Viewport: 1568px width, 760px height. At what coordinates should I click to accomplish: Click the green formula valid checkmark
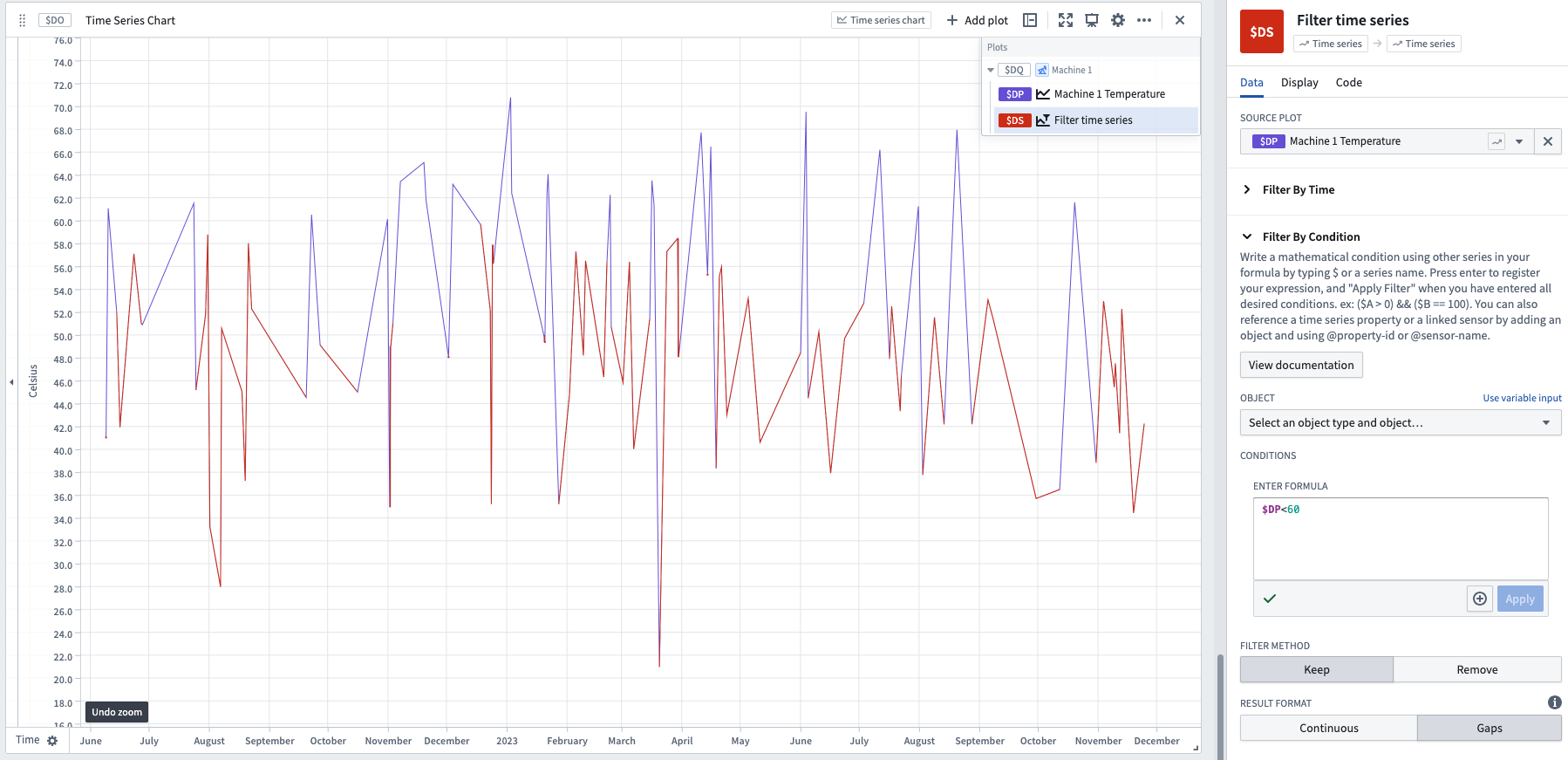pyautogui.click(x=1270, y=599)
